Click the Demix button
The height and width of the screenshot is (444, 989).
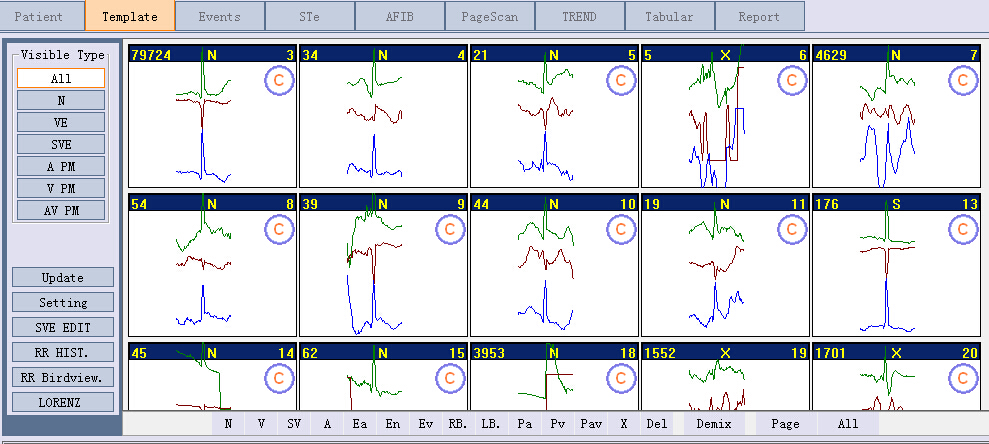click(714, 424)
